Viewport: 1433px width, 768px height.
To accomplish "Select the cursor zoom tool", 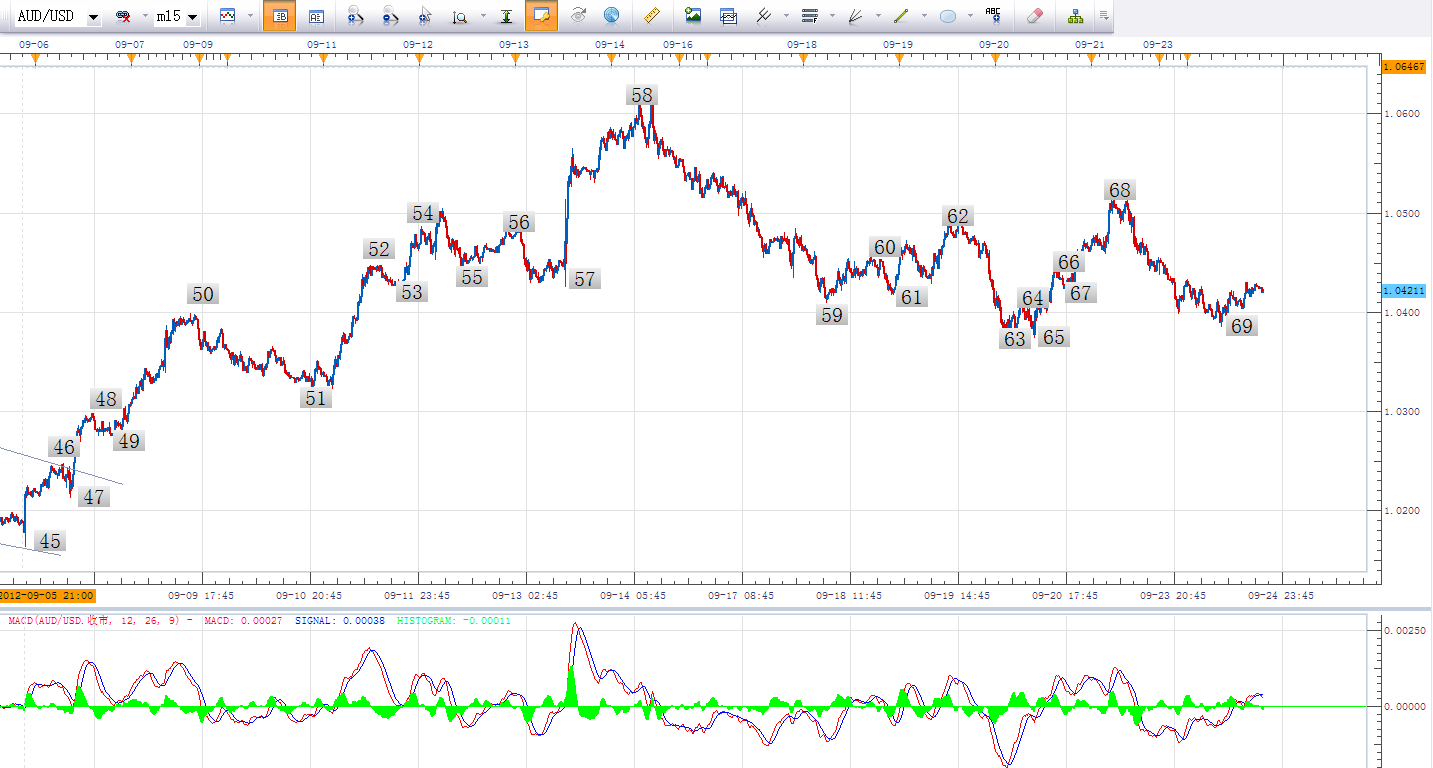I will 425,16.
